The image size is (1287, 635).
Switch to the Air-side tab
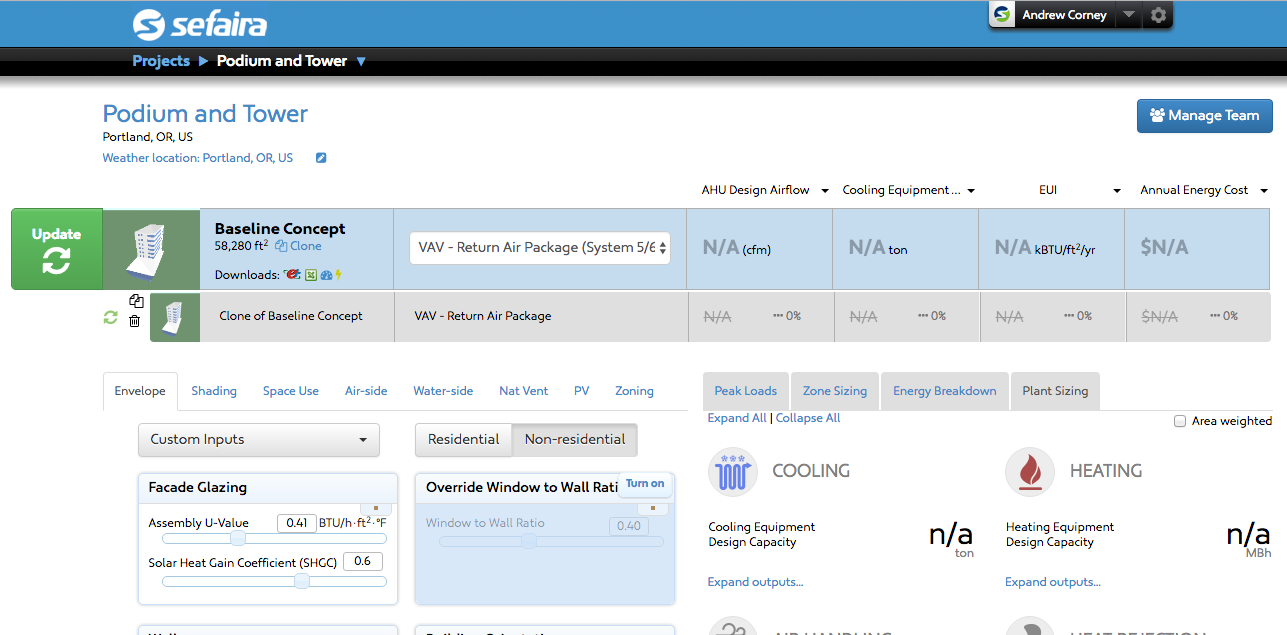[366, 391]
